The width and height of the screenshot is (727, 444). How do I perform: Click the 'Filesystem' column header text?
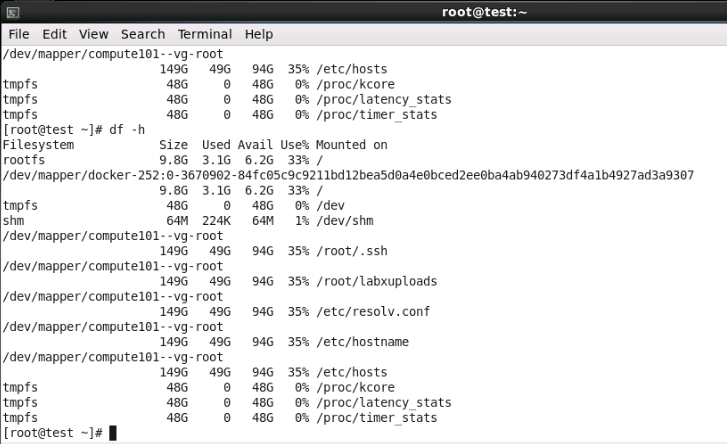(x=38, y=145)
